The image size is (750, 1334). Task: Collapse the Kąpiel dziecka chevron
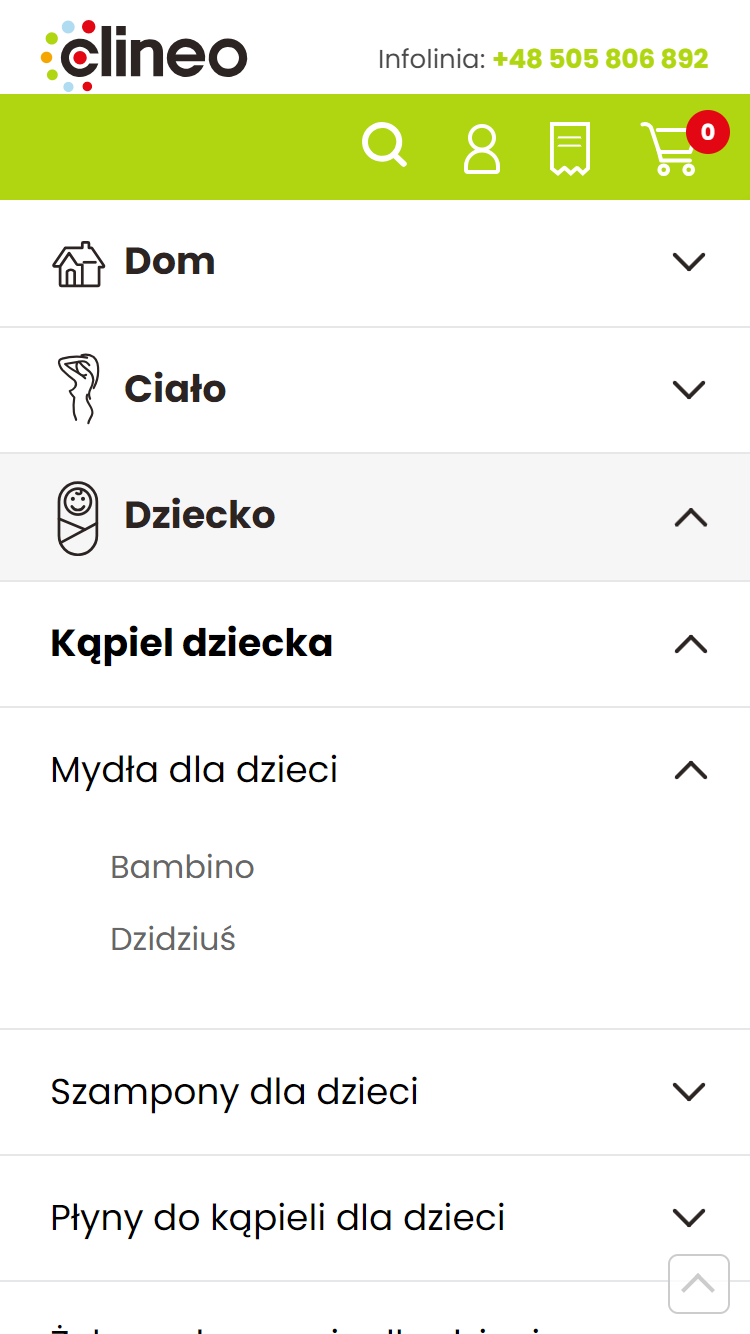click(690, 644)
